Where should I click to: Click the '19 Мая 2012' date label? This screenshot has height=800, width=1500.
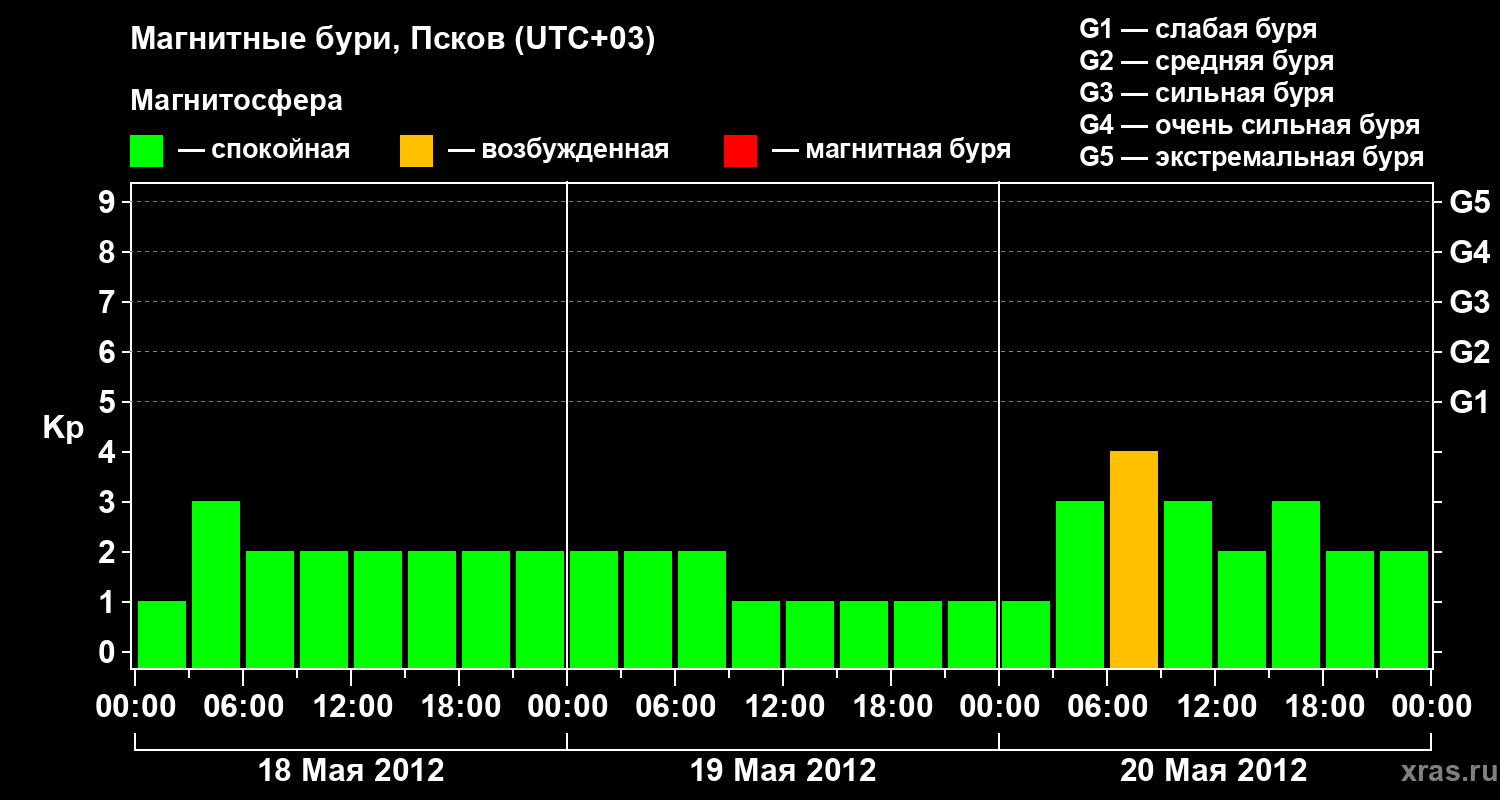pyautogui.click(x=783, y=770)
